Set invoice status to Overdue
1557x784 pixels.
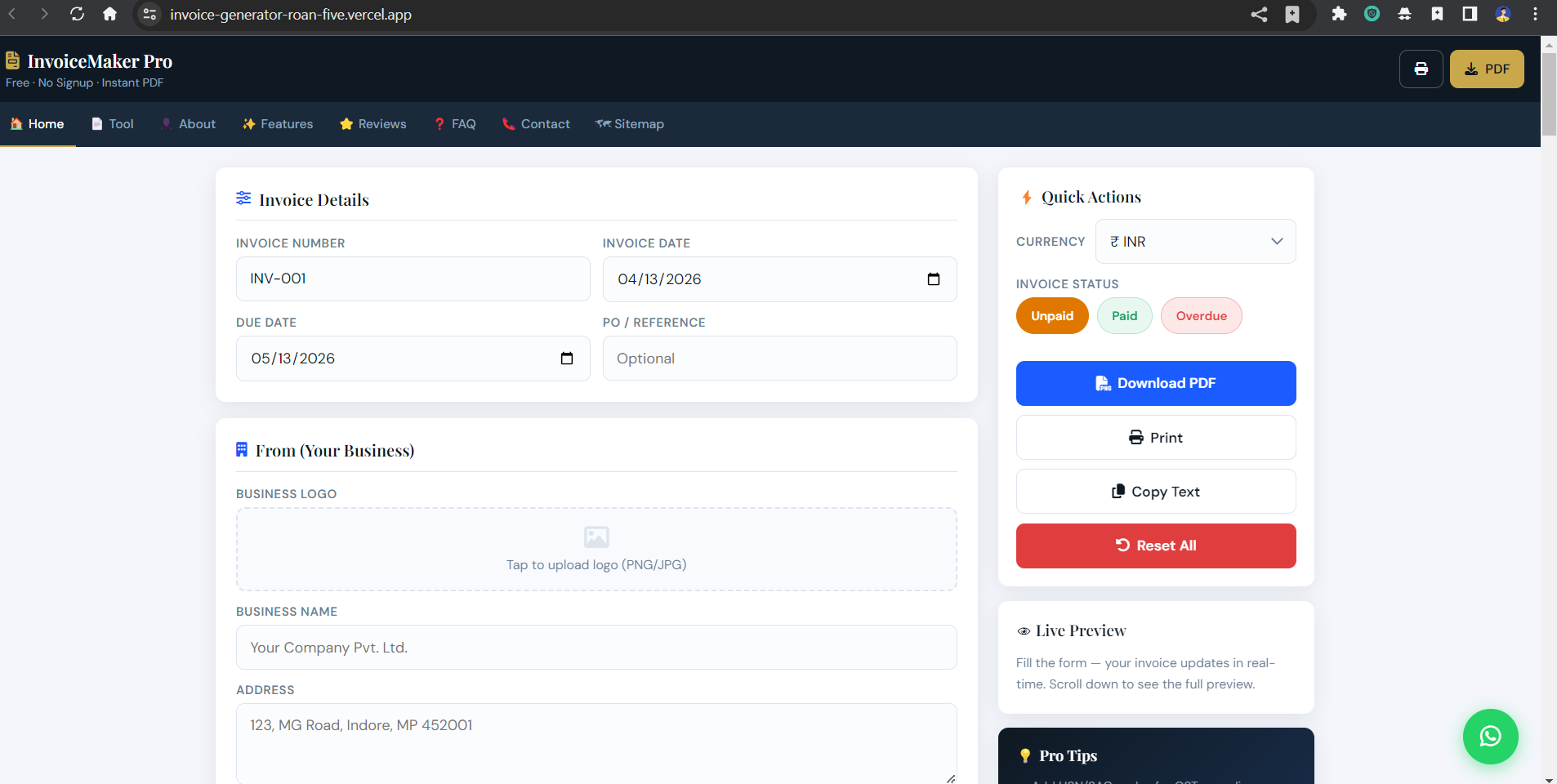[1200, 316]
